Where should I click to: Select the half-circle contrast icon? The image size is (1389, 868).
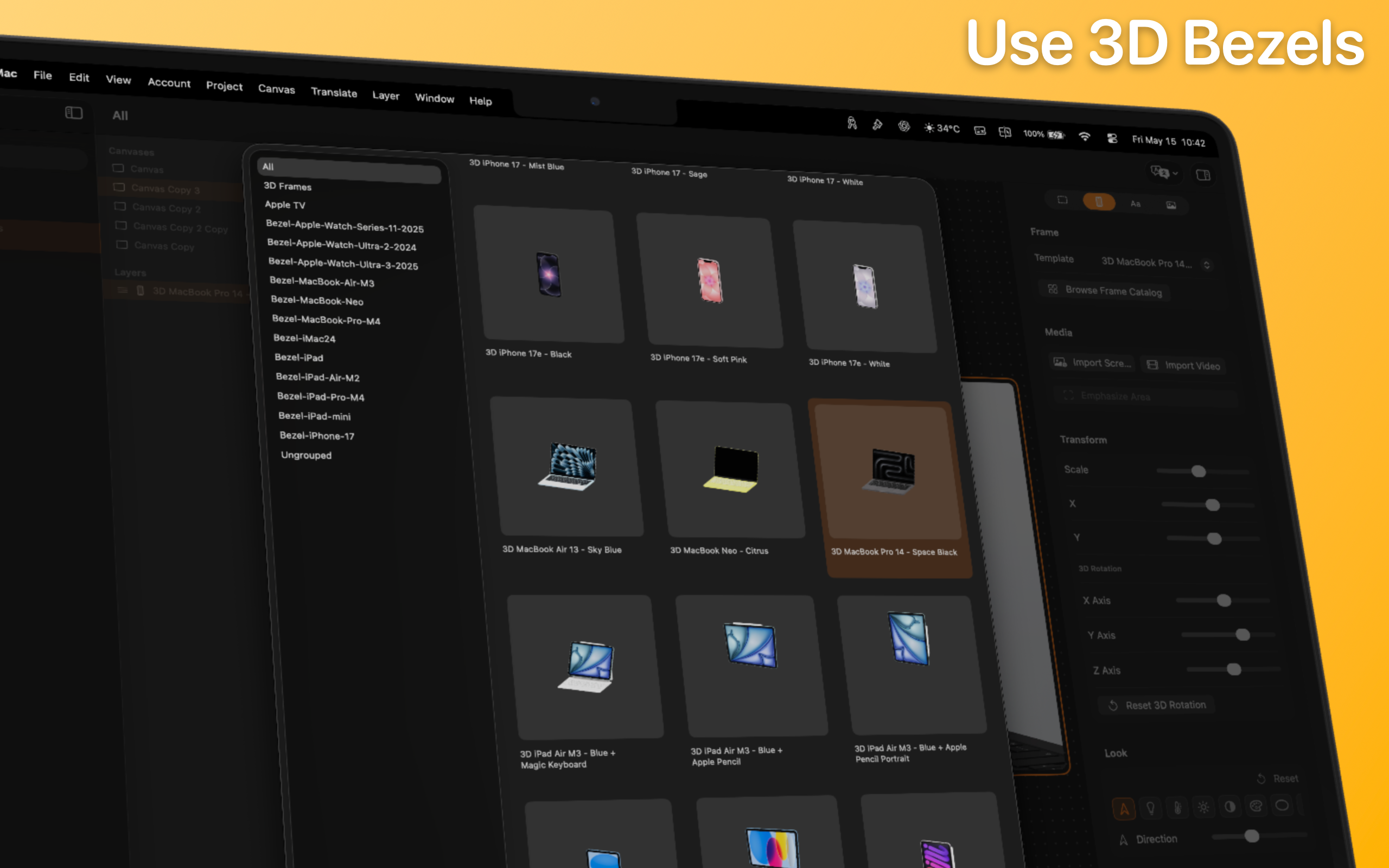coord(1230,807)
